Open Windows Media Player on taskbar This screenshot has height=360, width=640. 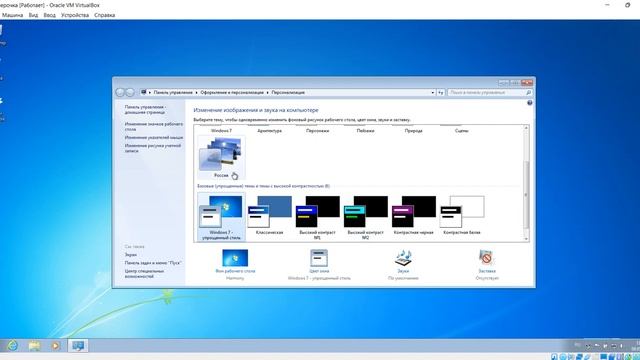[x=56, y=346]
